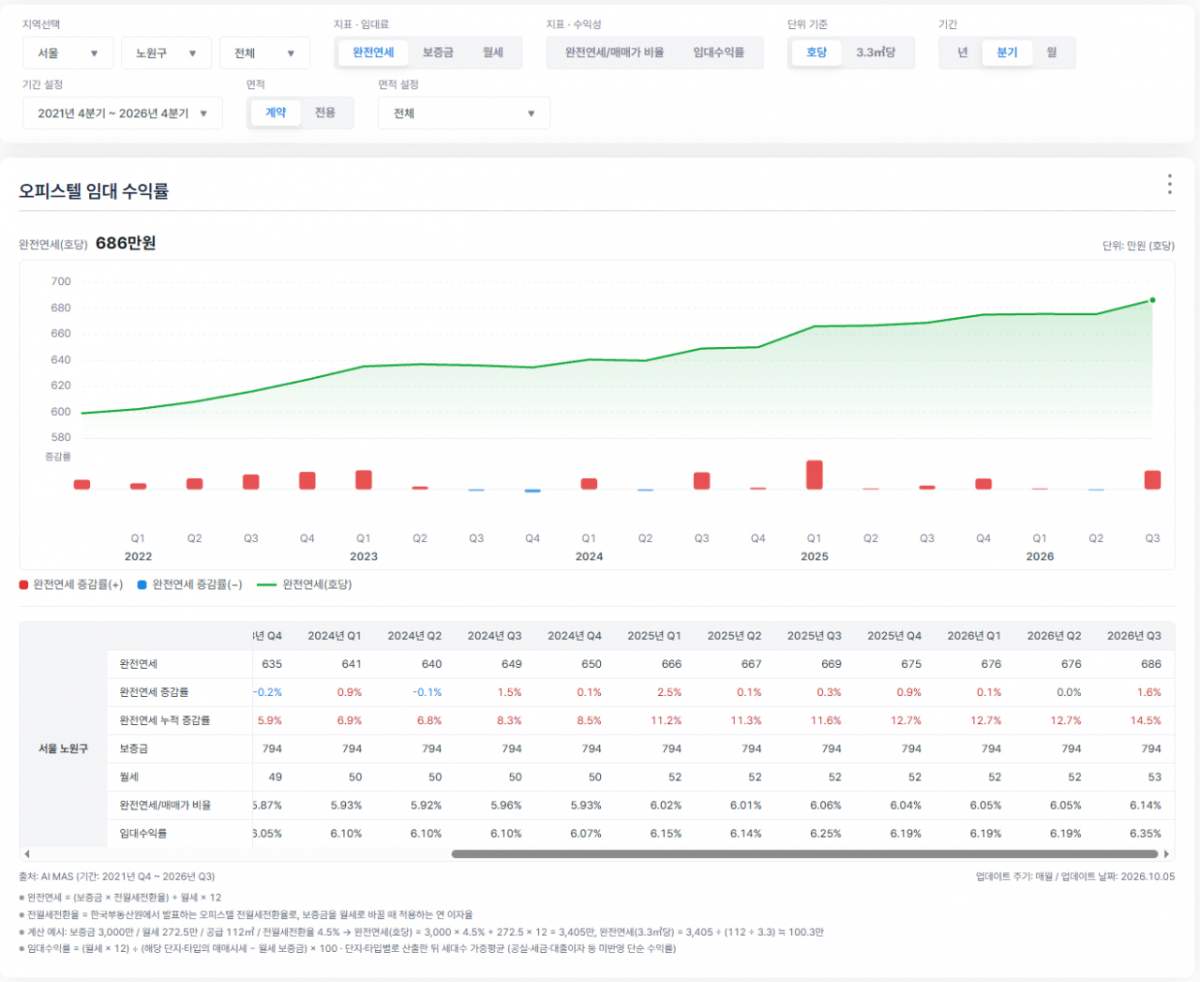Choose 전용 area type
This screenshot has width=1200, height=982.
[325, 113]
